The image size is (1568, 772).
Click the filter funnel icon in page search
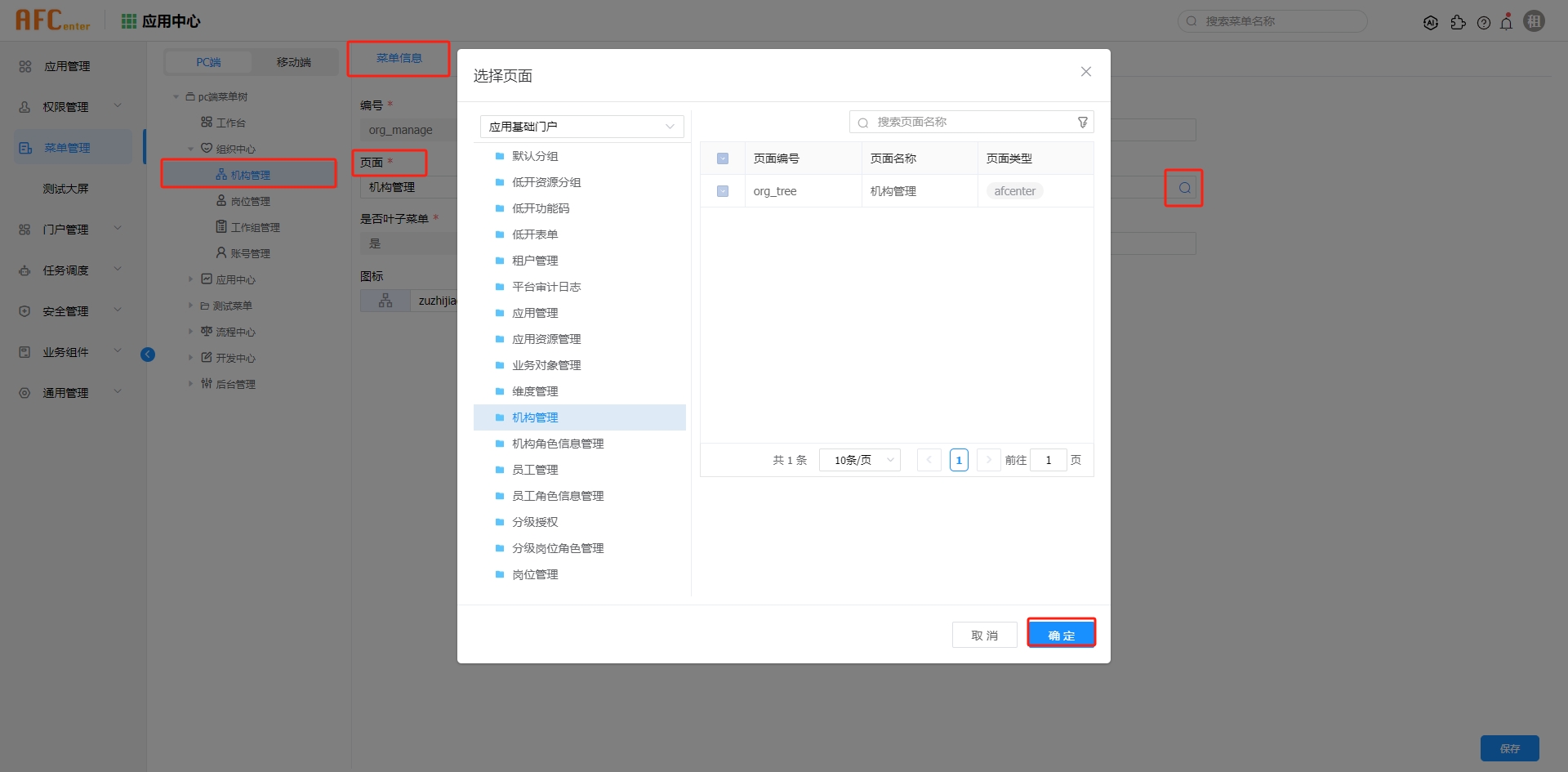click(x=1083, y=121)
